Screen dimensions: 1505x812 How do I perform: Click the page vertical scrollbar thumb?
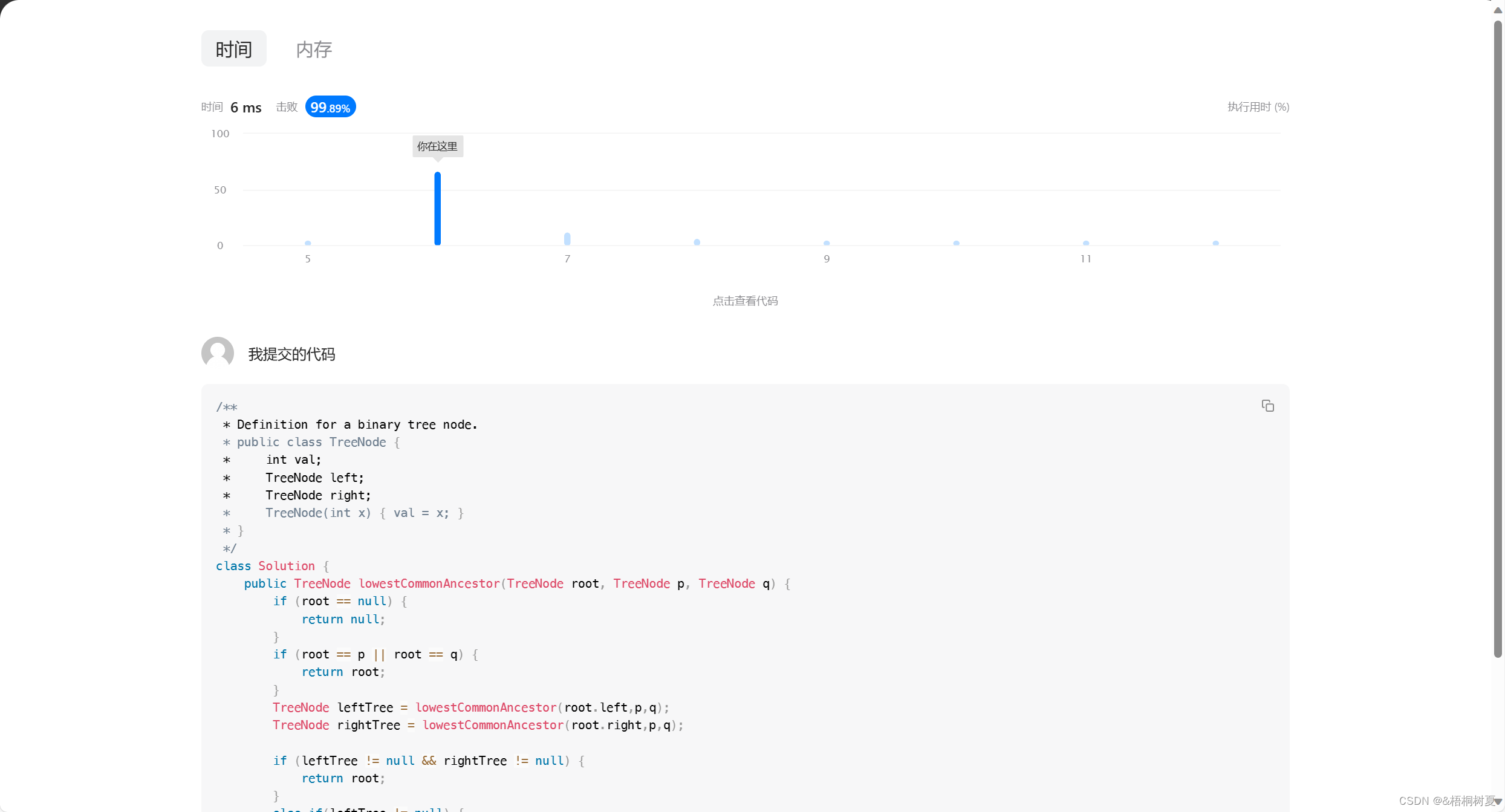point(1497,339)
